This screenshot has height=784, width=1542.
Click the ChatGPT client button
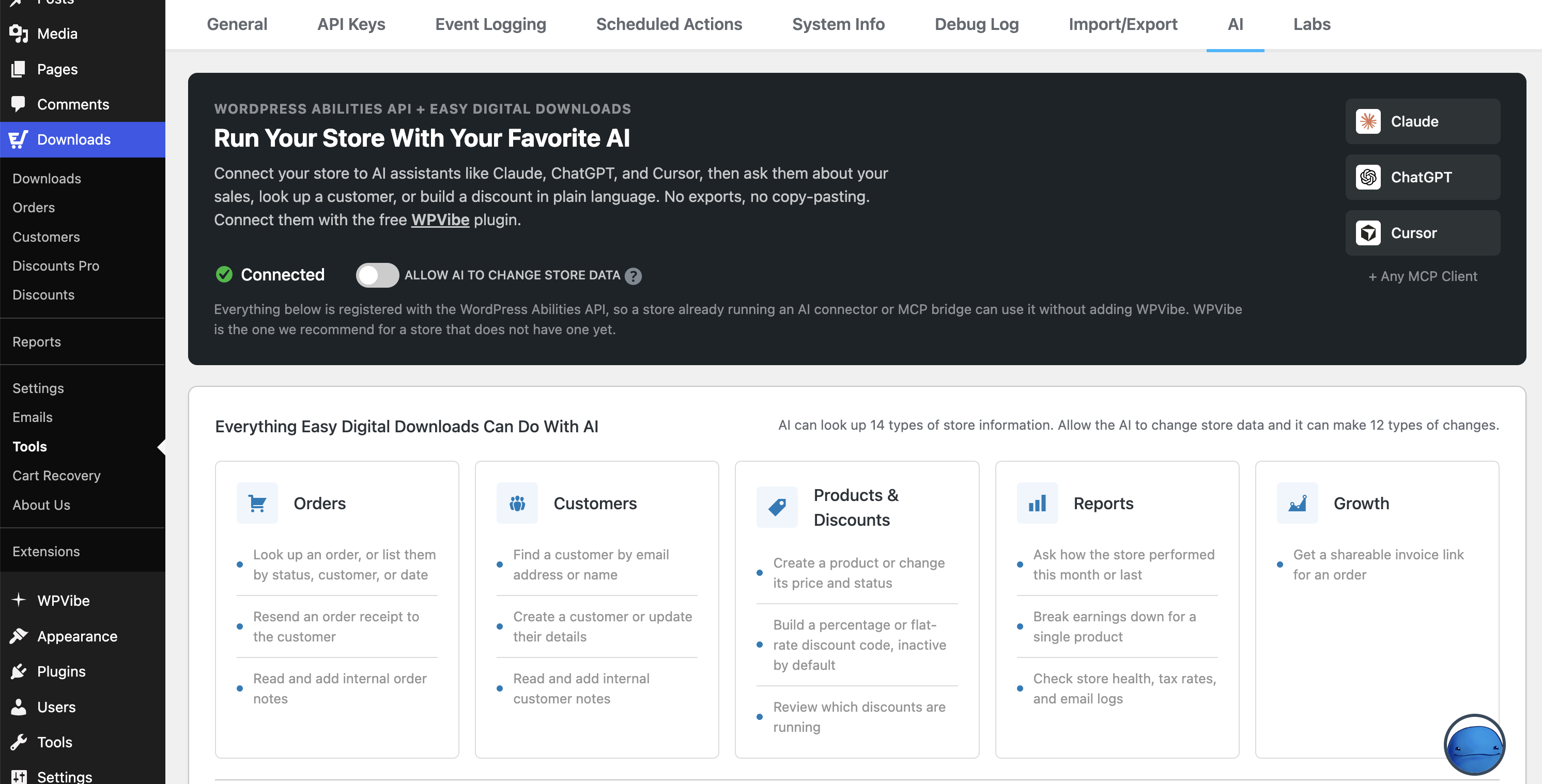click(1423, 177)
